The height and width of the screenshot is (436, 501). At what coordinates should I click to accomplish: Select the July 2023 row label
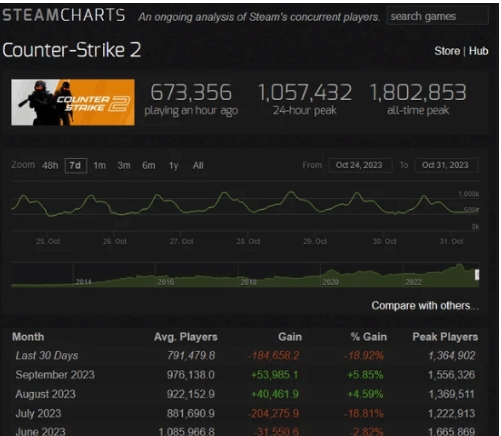click(x=38, y=414)
